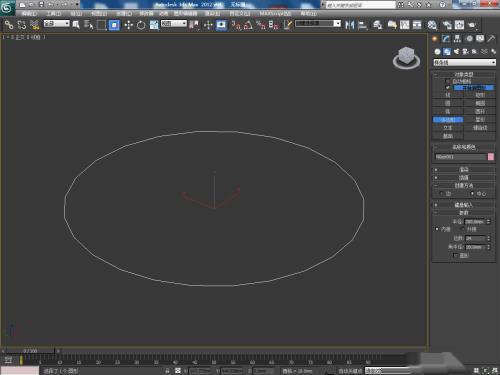Click the Use Pivot Point Center icon

coord(194,25)
